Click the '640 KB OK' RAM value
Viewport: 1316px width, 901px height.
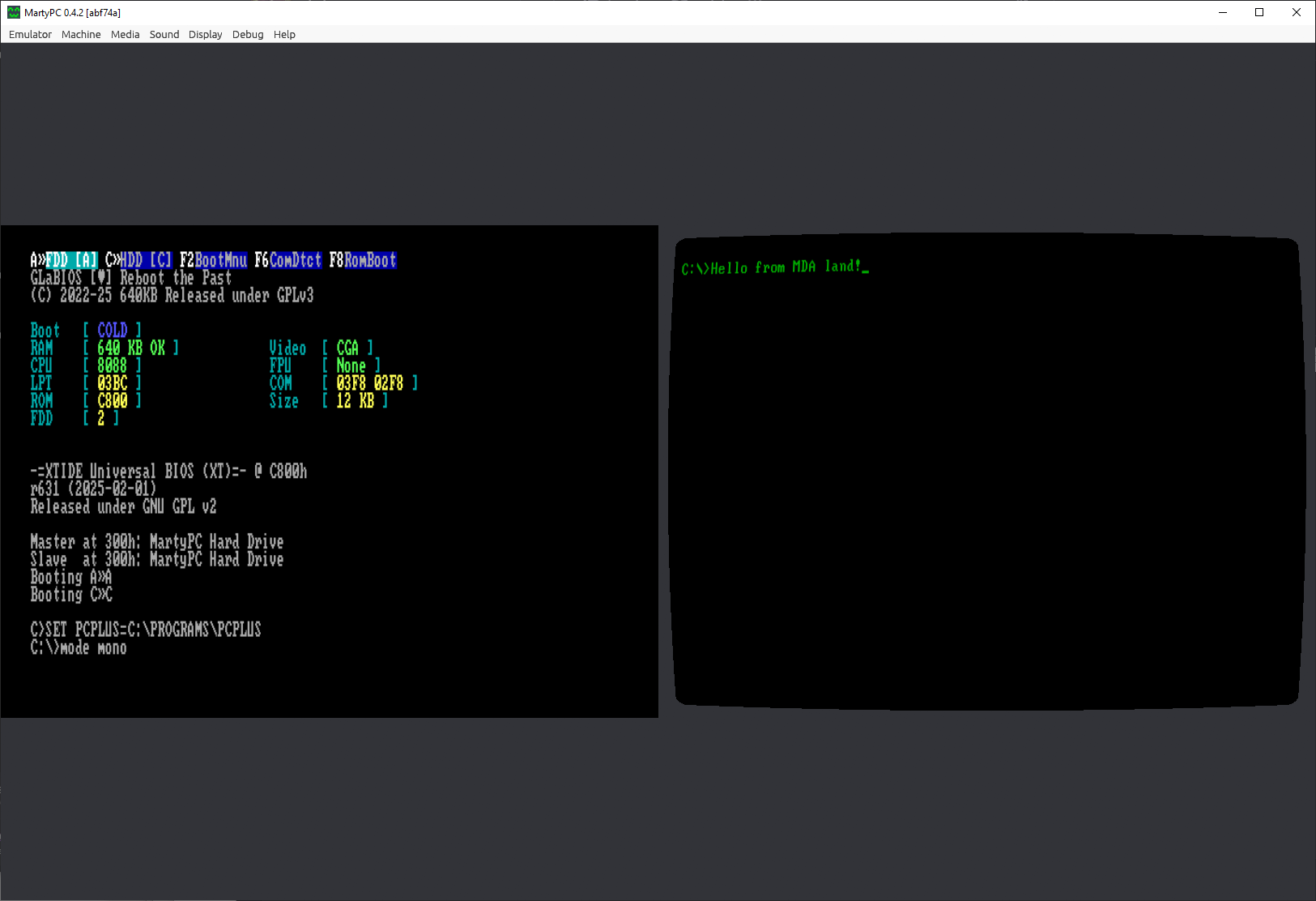coord(131,348)
